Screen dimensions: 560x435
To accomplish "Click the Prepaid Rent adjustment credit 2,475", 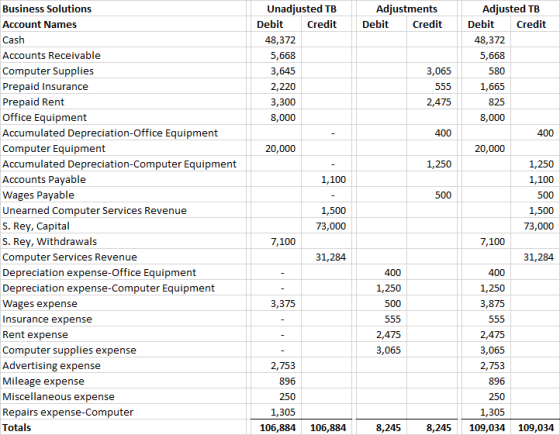I will (x=439, y=102).
